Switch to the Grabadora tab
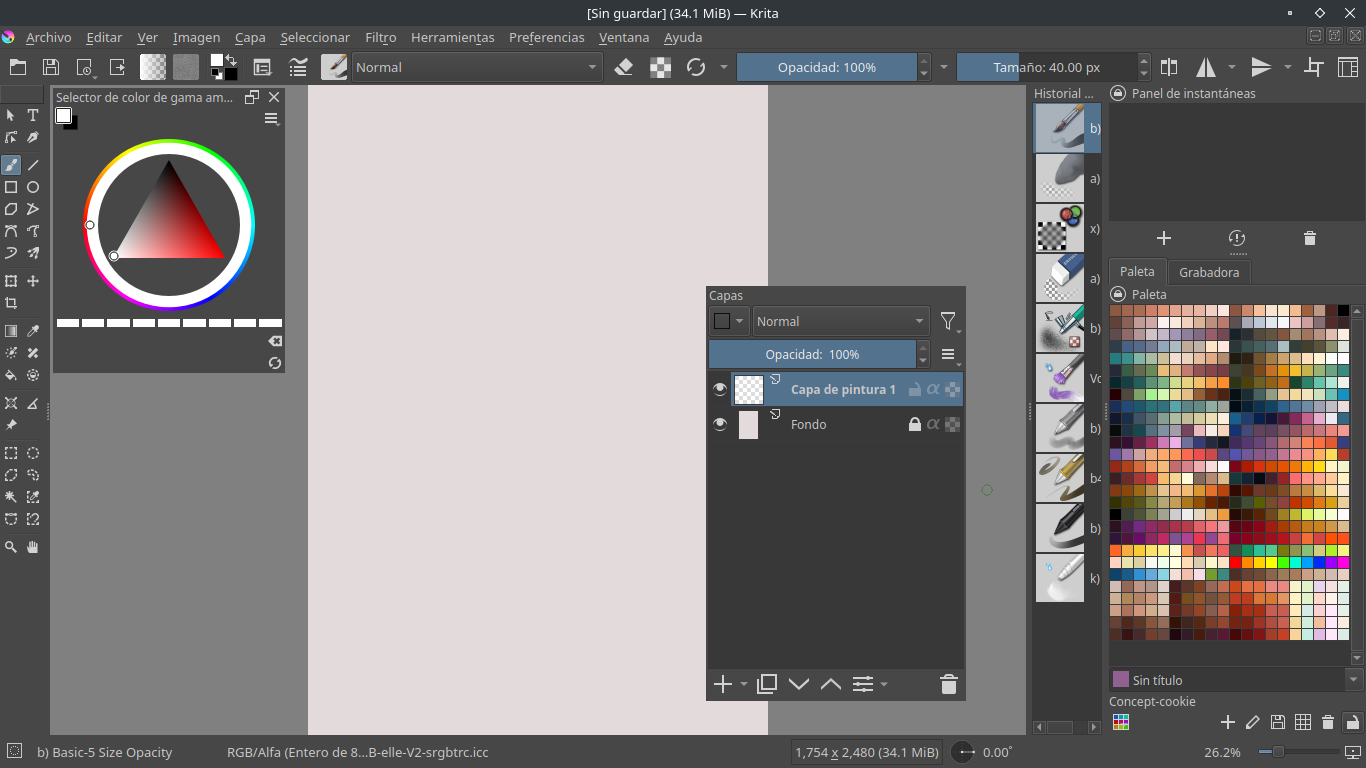The height and width of the screenshot is (768, 1366). pyautogui.click(x=1208, y=272)
